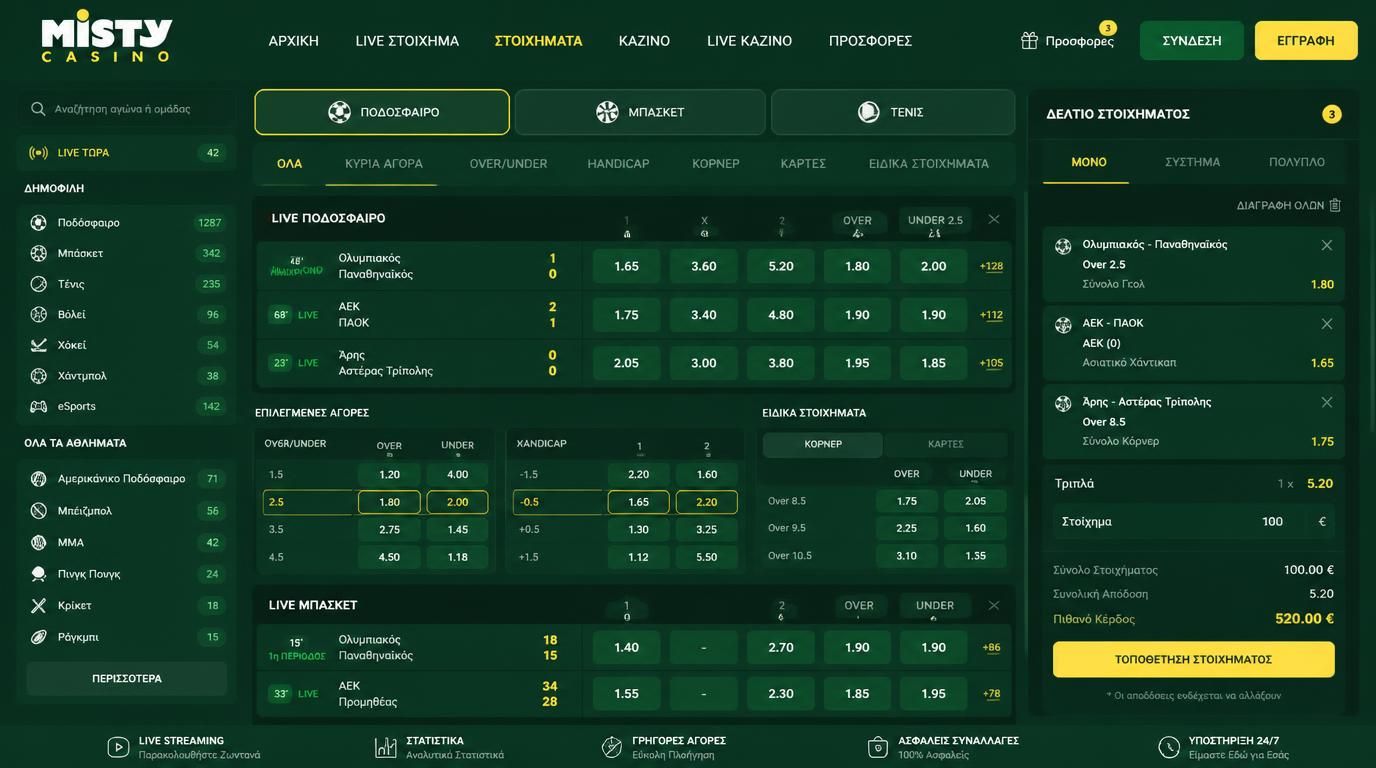Toggle the 2.20 handicap -0.5 odds
This screenshot has height=768, width=1376.
point(706,502)
